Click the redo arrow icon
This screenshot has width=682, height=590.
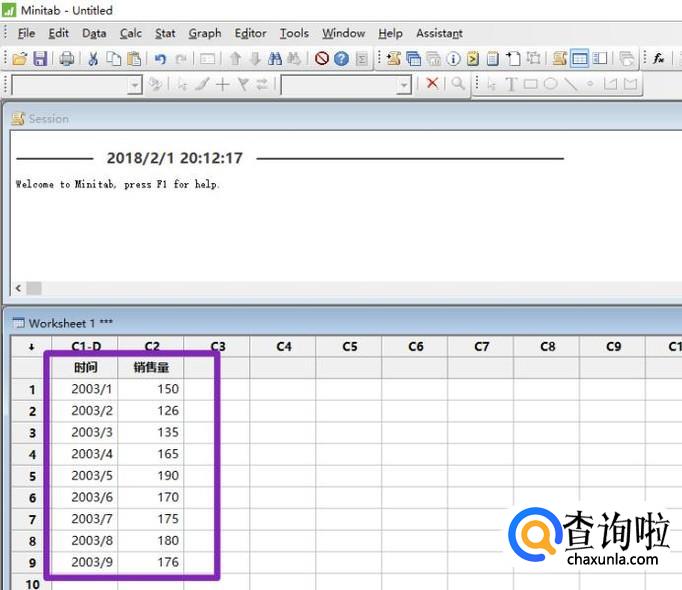click(181, 58)
